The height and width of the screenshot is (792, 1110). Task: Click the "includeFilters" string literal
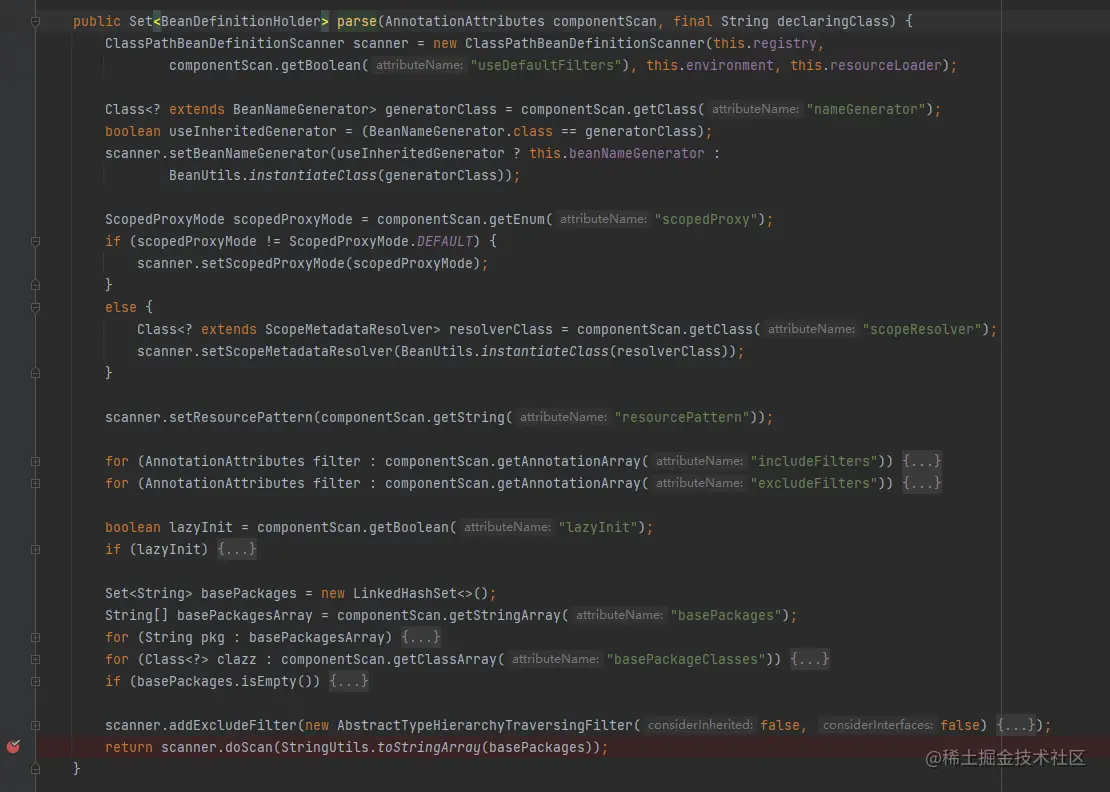(x=814, y=461)
